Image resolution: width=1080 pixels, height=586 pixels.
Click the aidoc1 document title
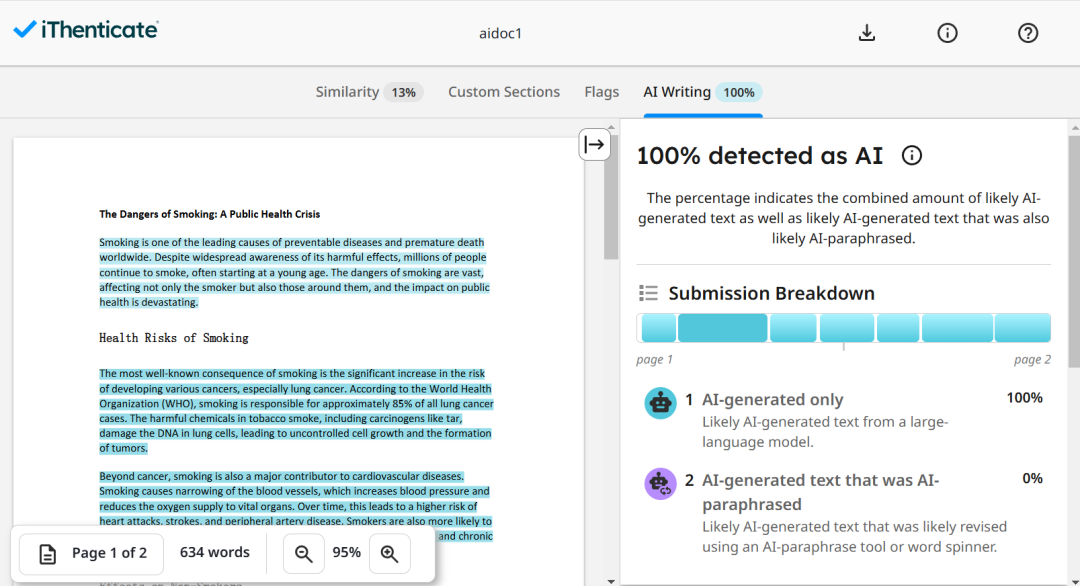pyautogui.click(x=501, y=34)
